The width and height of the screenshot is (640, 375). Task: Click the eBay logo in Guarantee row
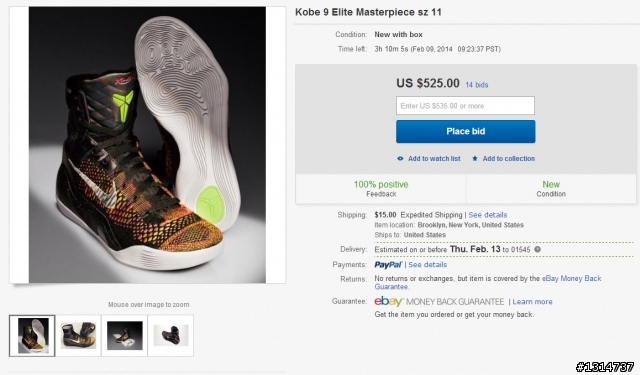pyautogui.click(x=388, y=301)
